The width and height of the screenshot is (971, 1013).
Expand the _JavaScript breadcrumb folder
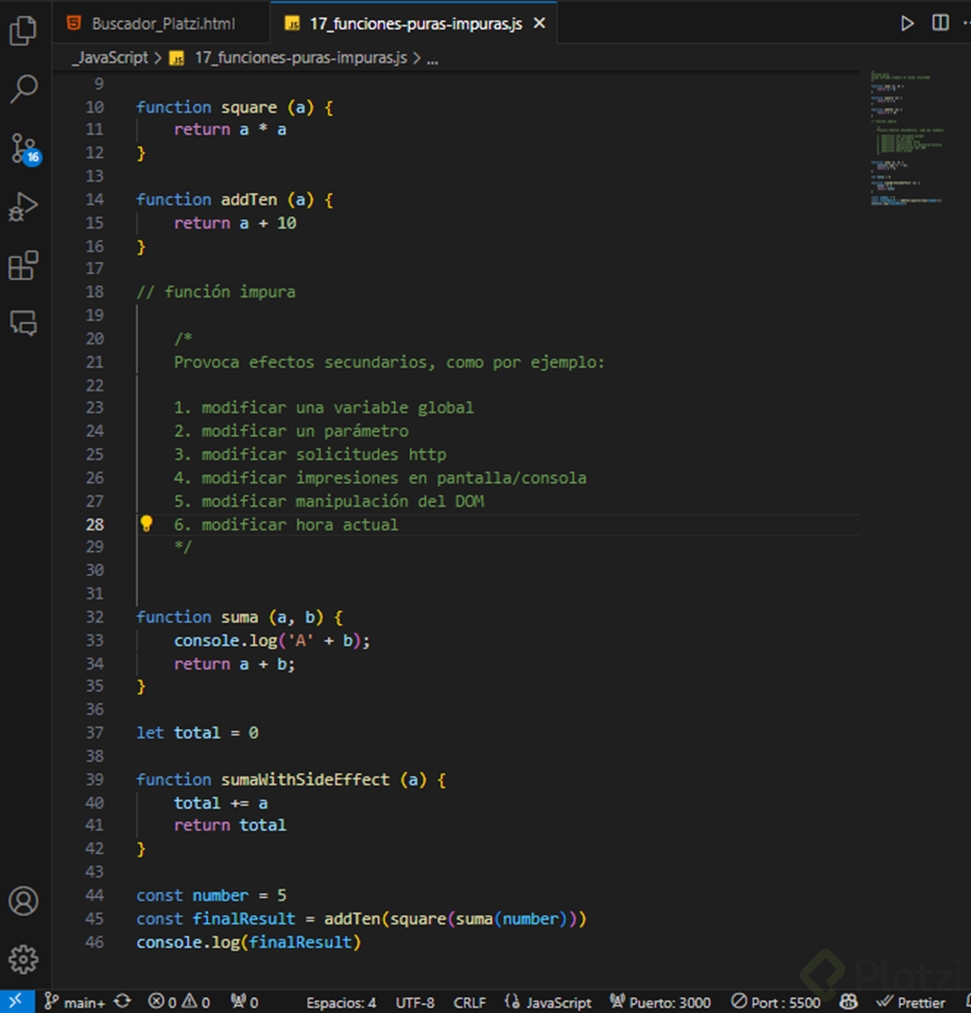tap(110, 58)
